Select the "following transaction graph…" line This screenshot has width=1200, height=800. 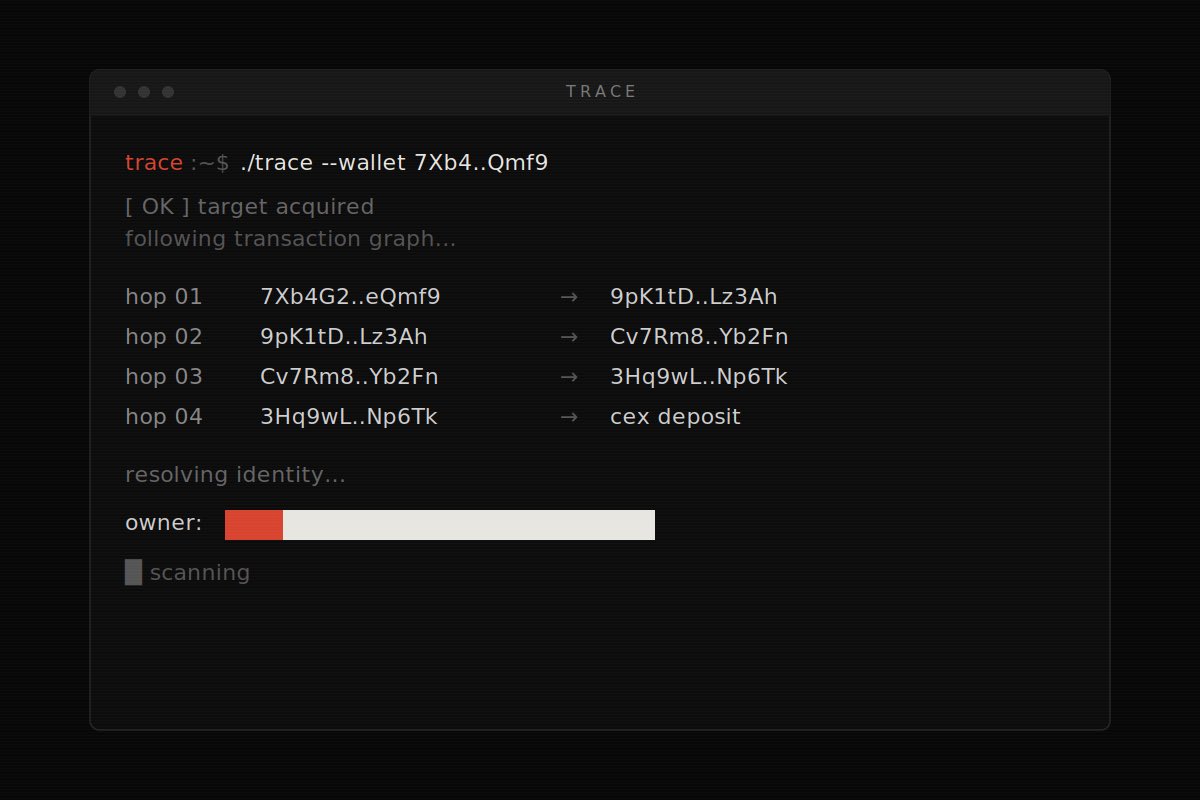[x=290, y=239]
